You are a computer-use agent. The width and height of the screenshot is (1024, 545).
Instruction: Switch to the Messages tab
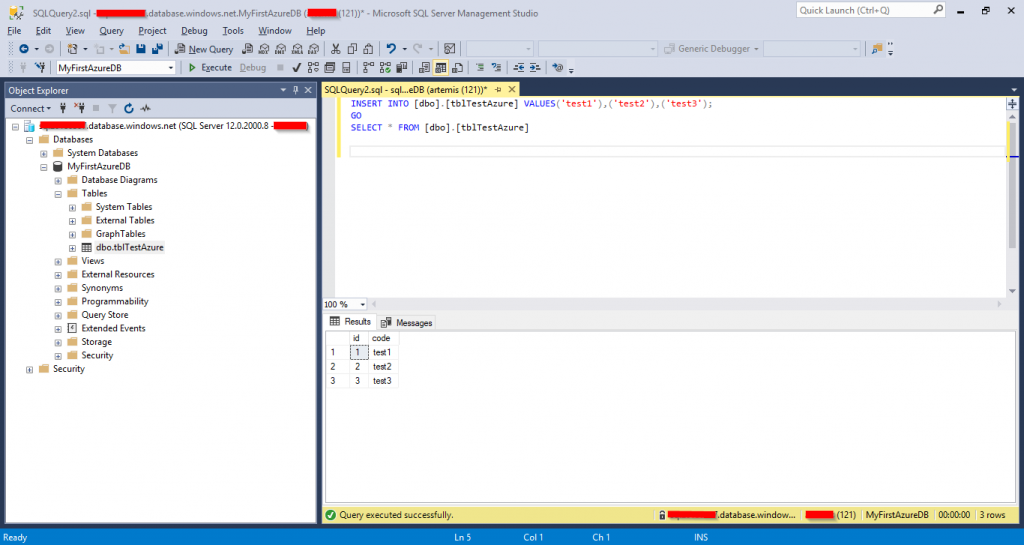407,322
